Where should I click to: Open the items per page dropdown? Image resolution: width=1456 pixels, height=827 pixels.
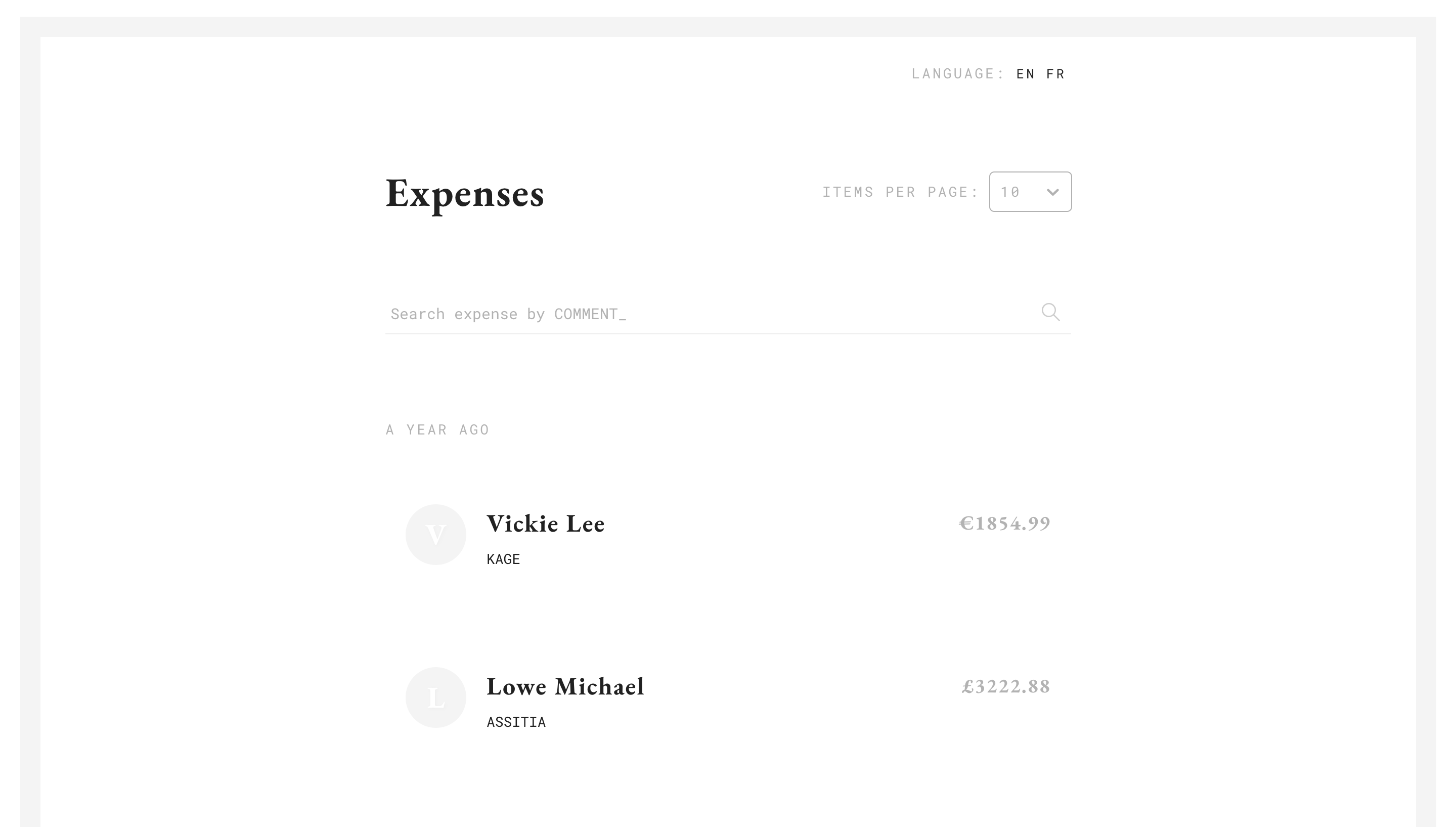tap(1030, 191)
